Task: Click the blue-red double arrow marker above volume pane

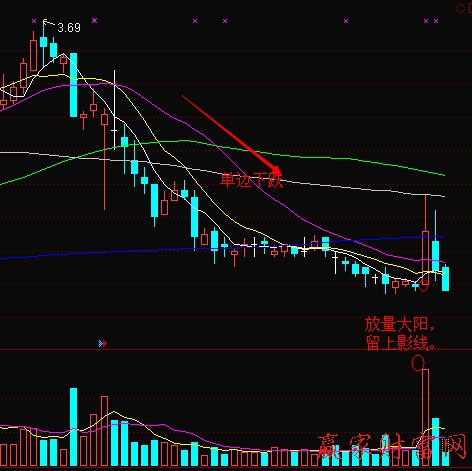Action: click(x=103, y=343)
